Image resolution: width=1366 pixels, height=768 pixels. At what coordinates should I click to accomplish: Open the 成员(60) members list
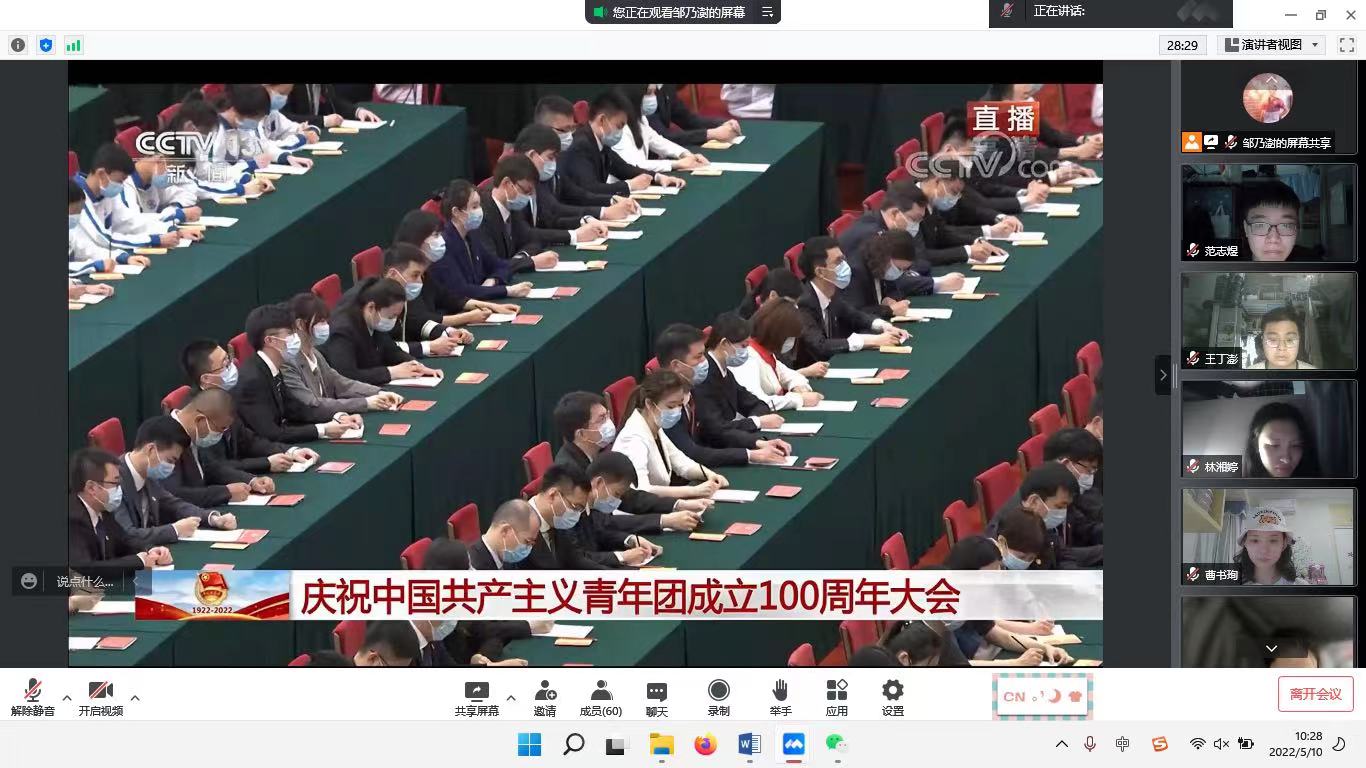[601, 697]
